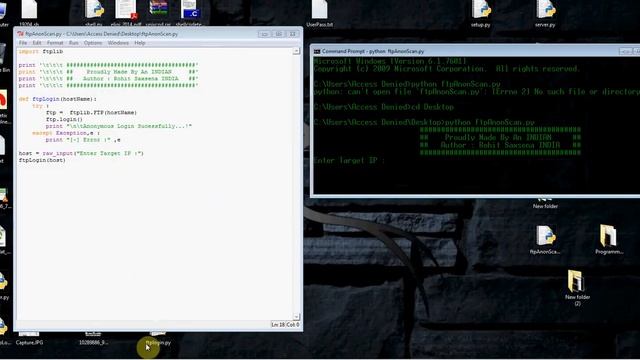Select the shell.py desktop icon
The width and height of the screenshot is (640, 360).
coord(94,12)
